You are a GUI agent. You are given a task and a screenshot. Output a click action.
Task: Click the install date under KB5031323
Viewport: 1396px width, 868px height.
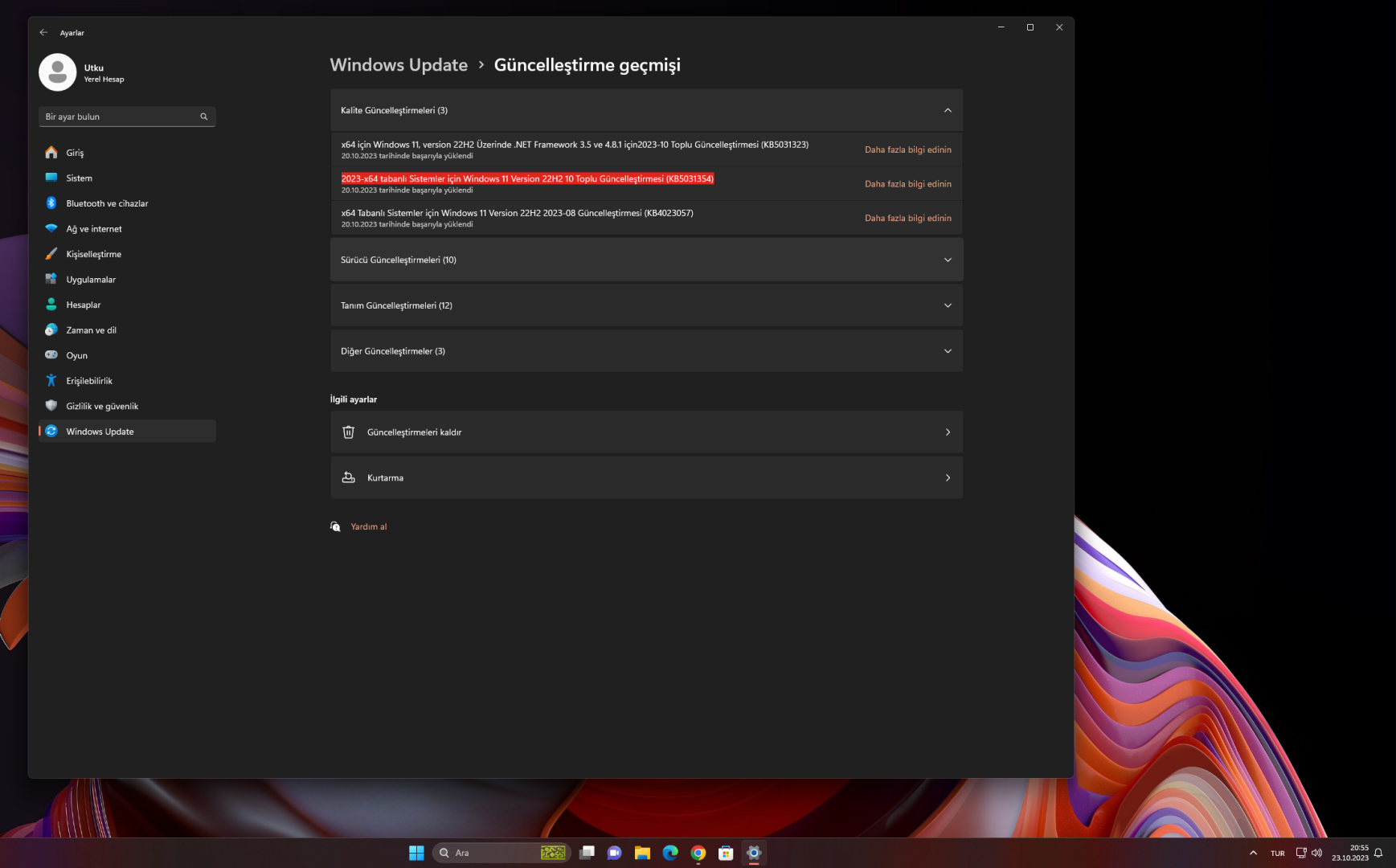coord(407,156)
